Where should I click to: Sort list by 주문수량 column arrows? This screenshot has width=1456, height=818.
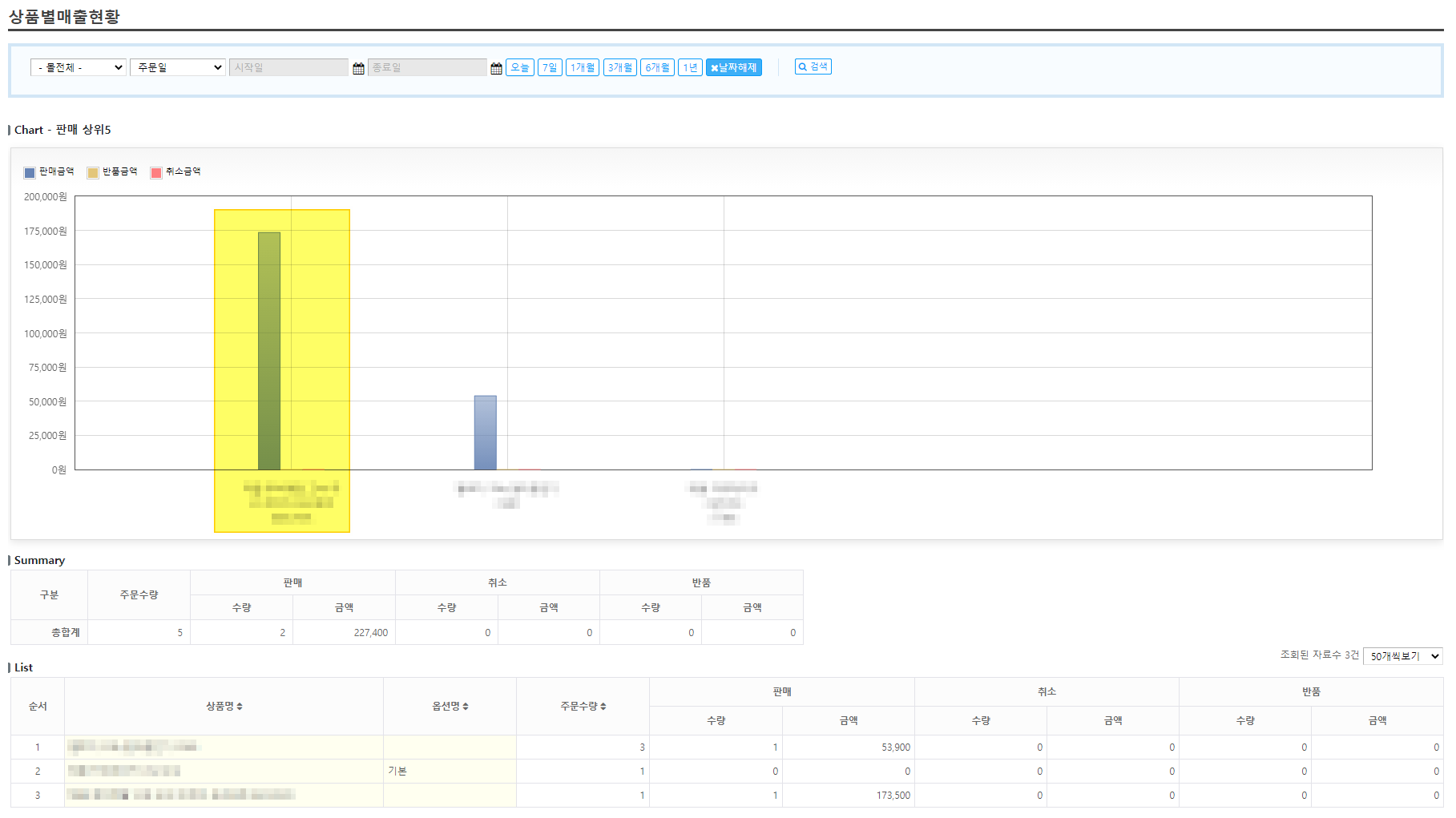pyautogui.click(x=603, y=707)
